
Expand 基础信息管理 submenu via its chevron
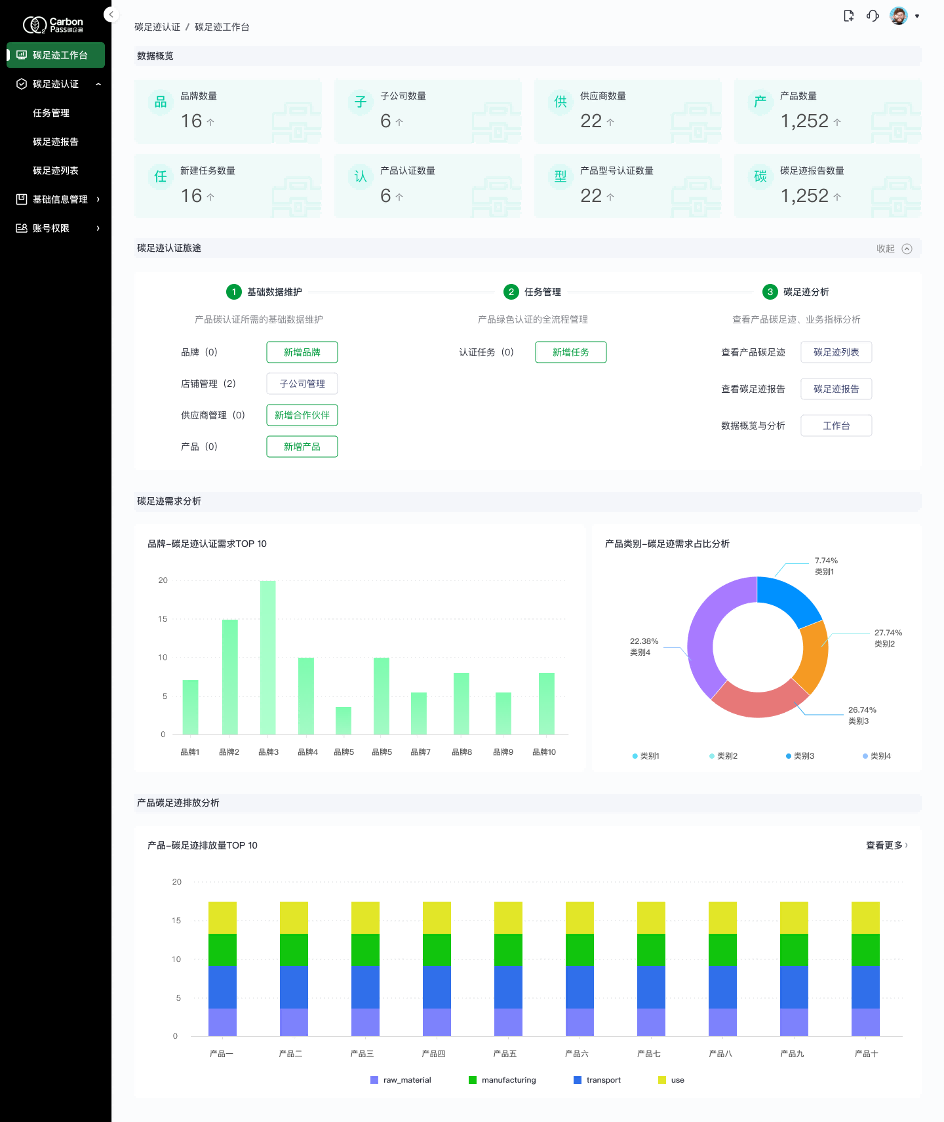click(x=98, y=200)
